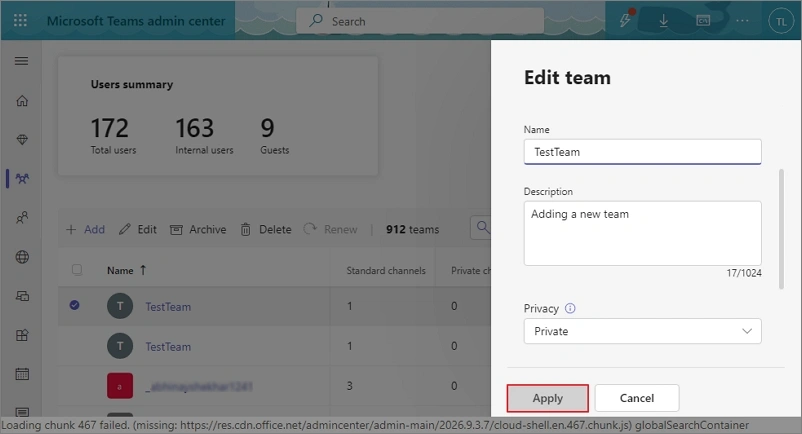
Task: Open Meetings calendar sidebar icon
Action: coord(22,374)
